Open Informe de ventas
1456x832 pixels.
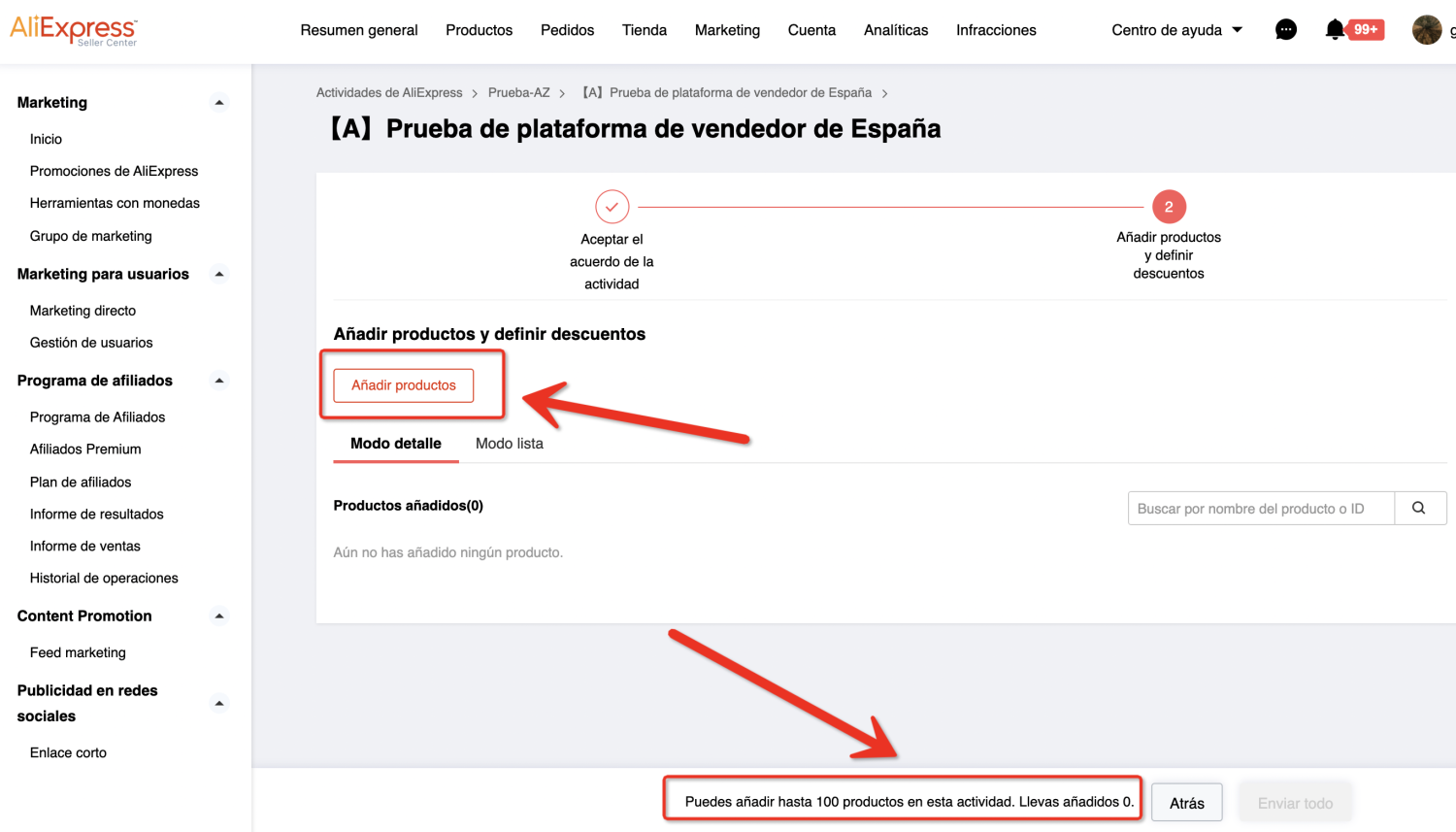click(x=85, y=547)
